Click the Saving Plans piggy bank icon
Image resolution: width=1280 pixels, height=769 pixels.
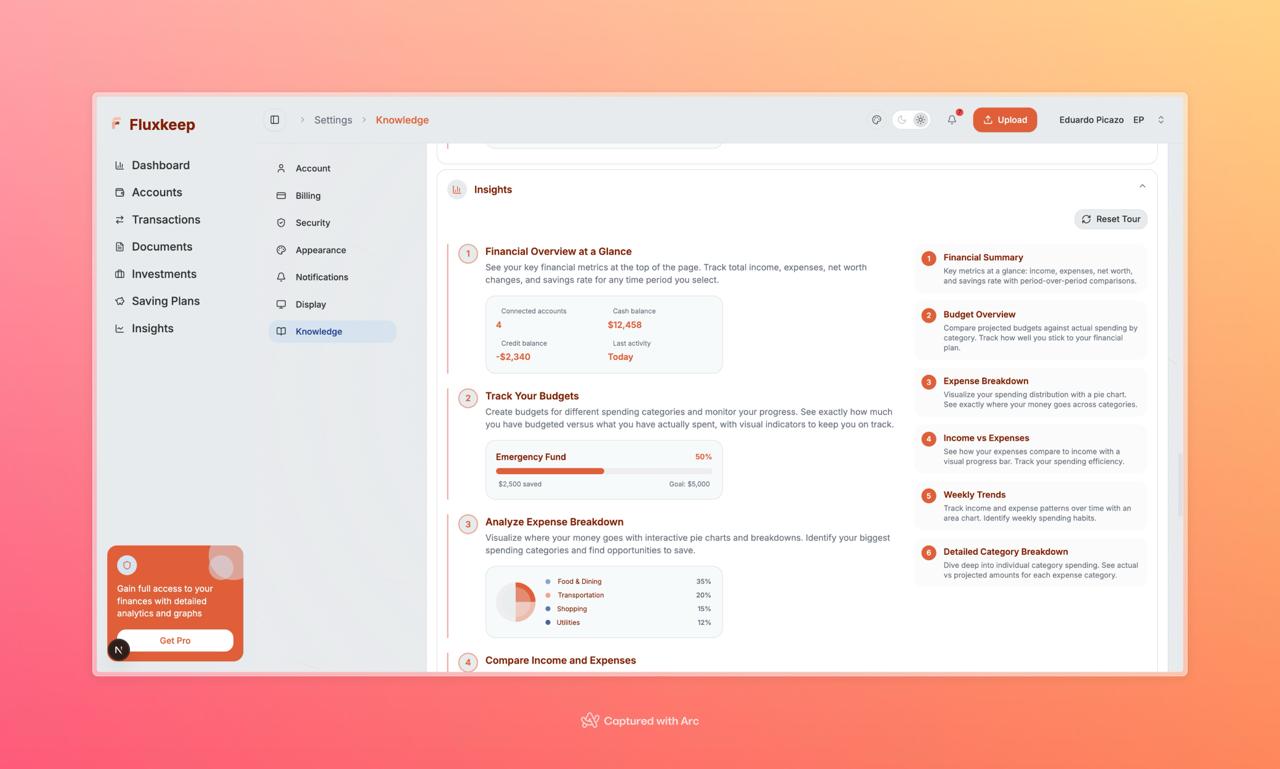point(120,301)
